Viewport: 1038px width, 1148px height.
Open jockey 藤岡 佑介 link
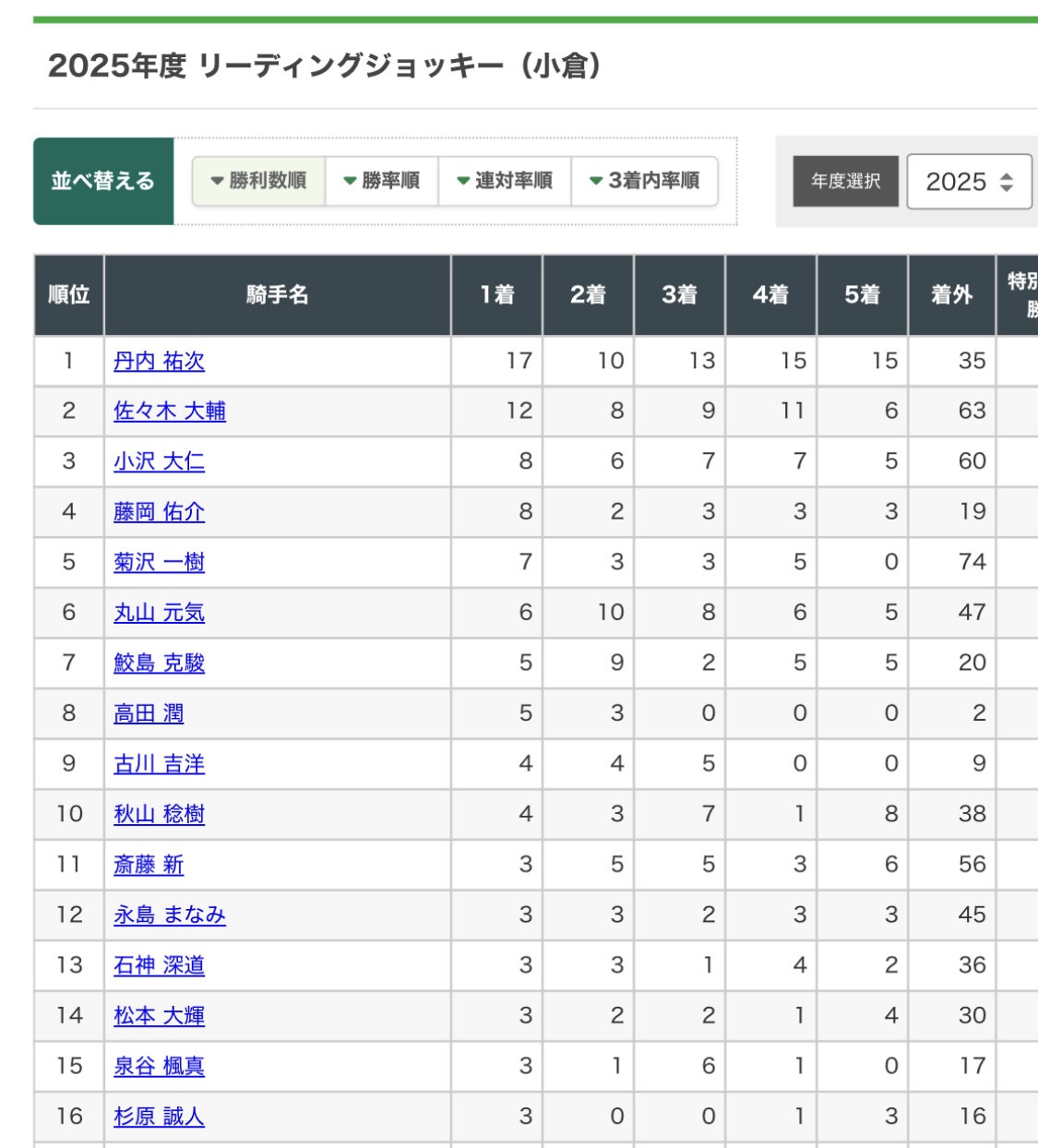pyautogui.click(x=159, y=512)
